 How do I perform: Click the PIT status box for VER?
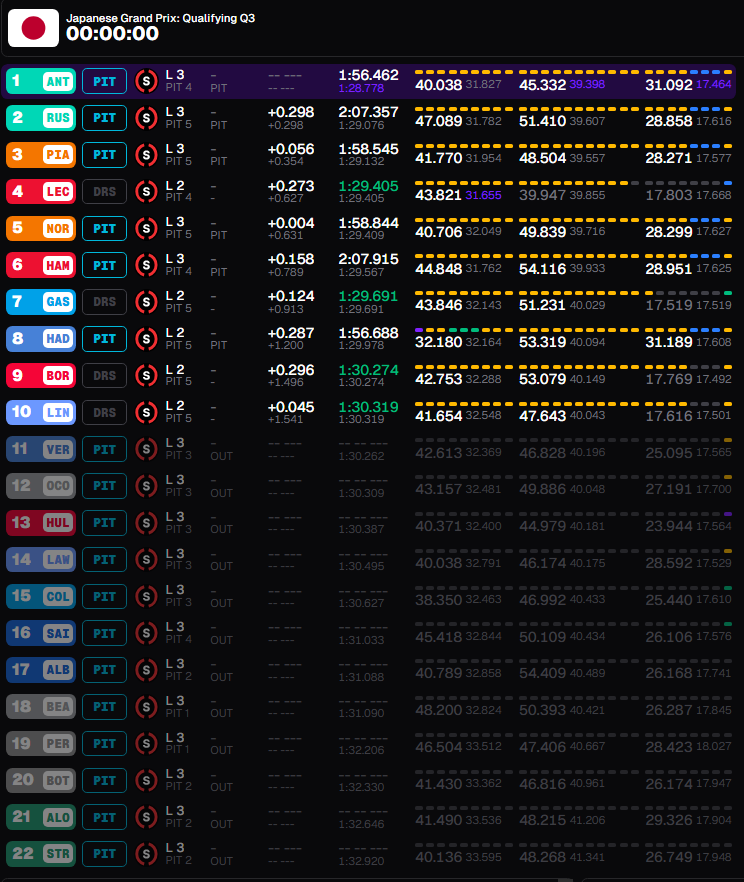point(105,449)
